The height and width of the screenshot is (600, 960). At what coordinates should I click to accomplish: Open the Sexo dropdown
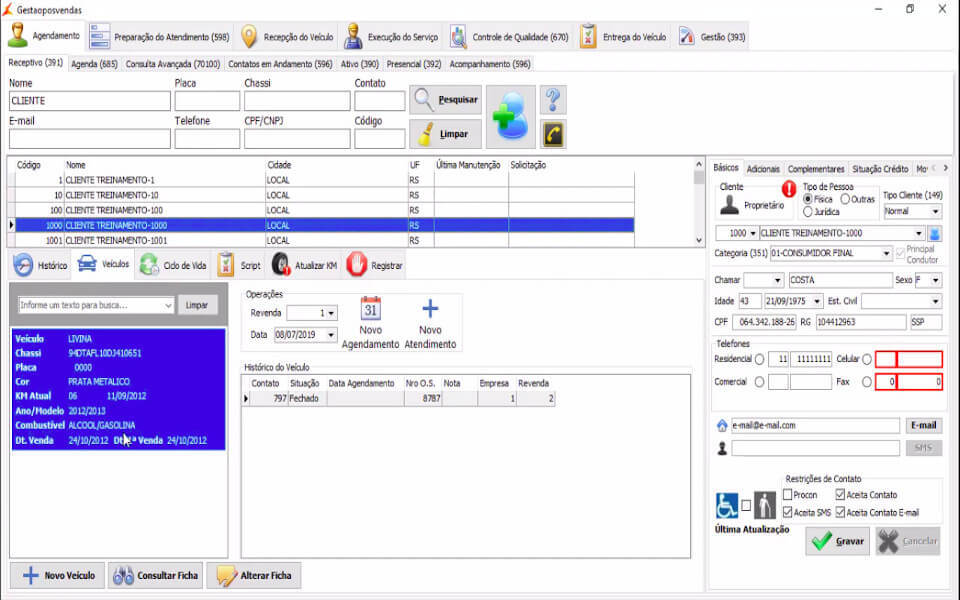point(936,280)
